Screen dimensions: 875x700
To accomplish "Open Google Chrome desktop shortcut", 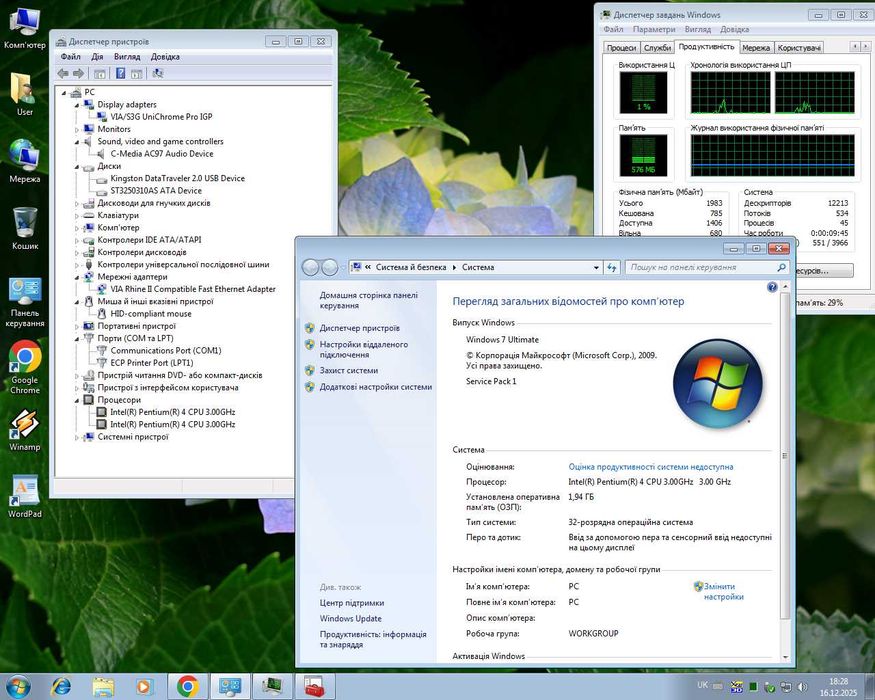I will (x=25, y=357).
